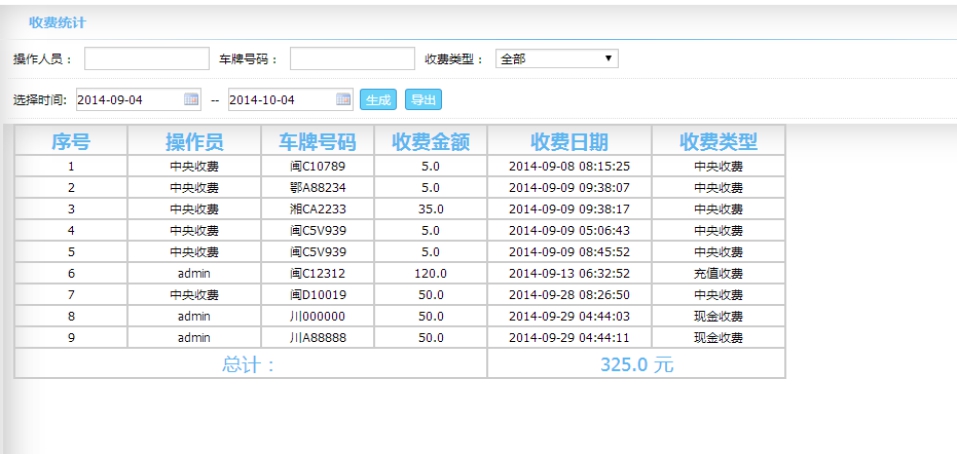Click the 收费金额 column header
The image size is (958, 455).
pyautogui.click(x=431, y=141)
